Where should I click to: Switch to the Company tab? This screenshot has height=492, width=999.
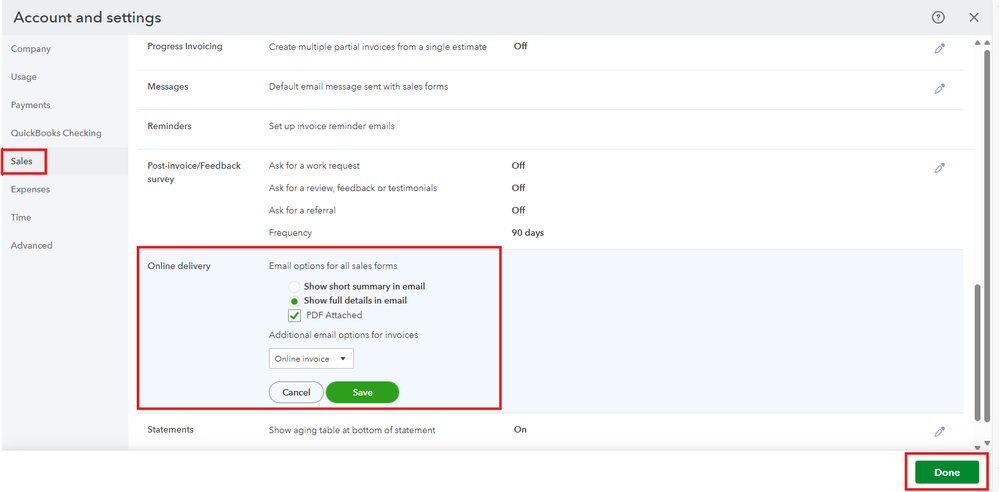point(31,49)
